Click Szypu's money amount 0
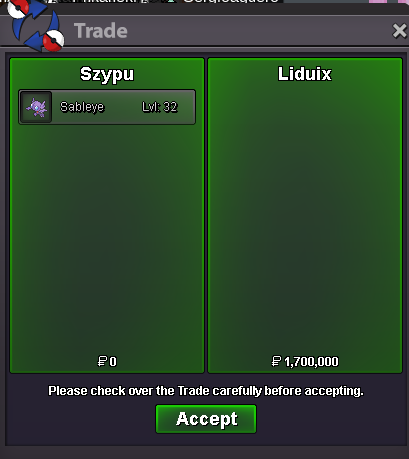 [x=113, y=362]
